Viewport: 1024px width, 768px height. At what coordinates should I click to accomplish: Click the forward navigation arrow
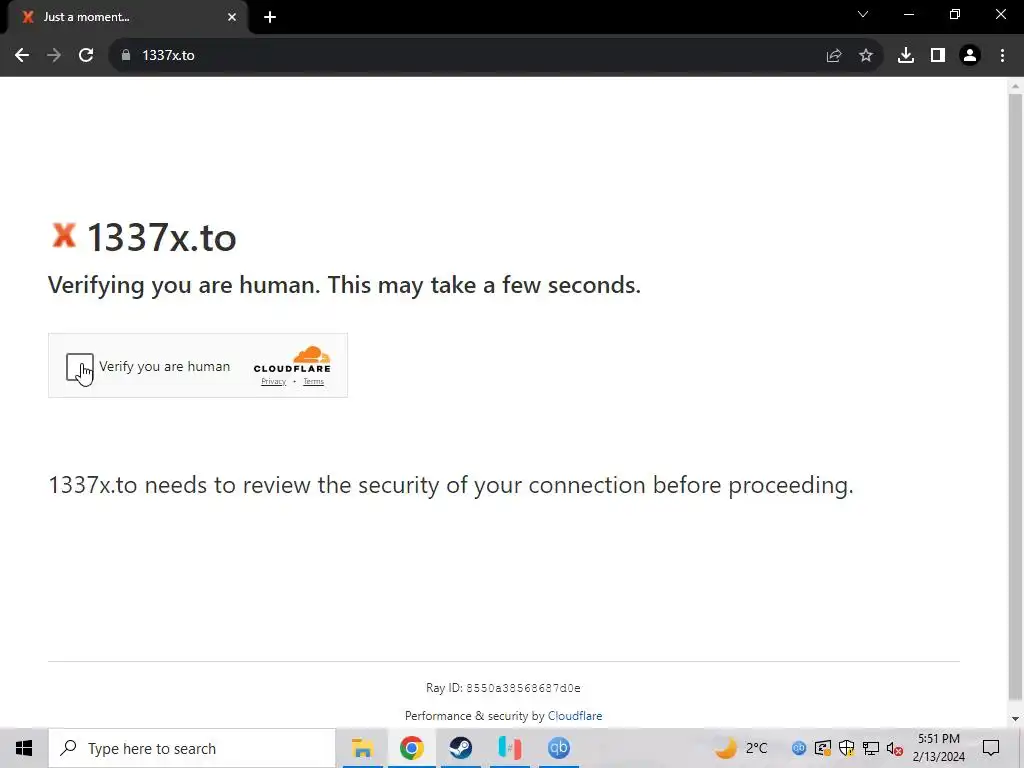click(54, 56)
